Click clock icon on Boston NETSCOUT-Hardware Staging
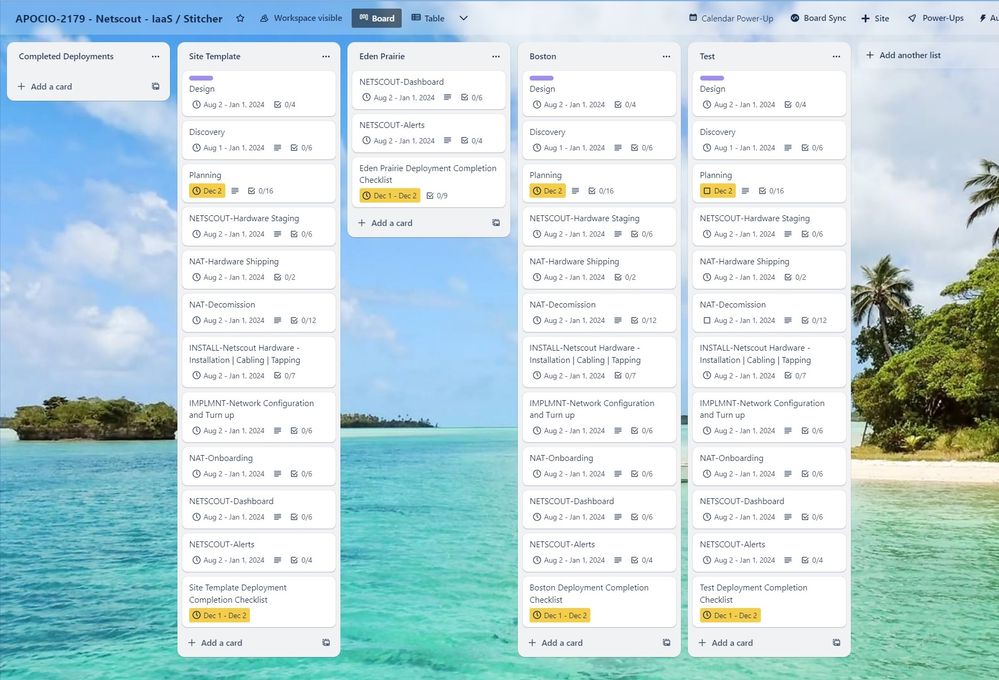This screenshot has width=999, height=680. point(536,235)
